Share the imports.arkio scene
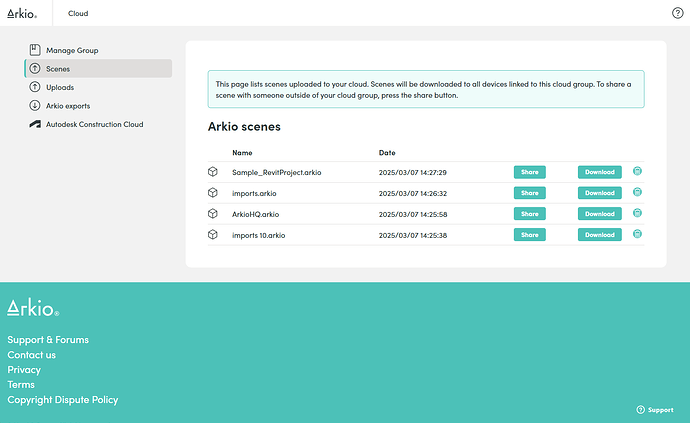 pyautogui.click(x=530, y=193)
